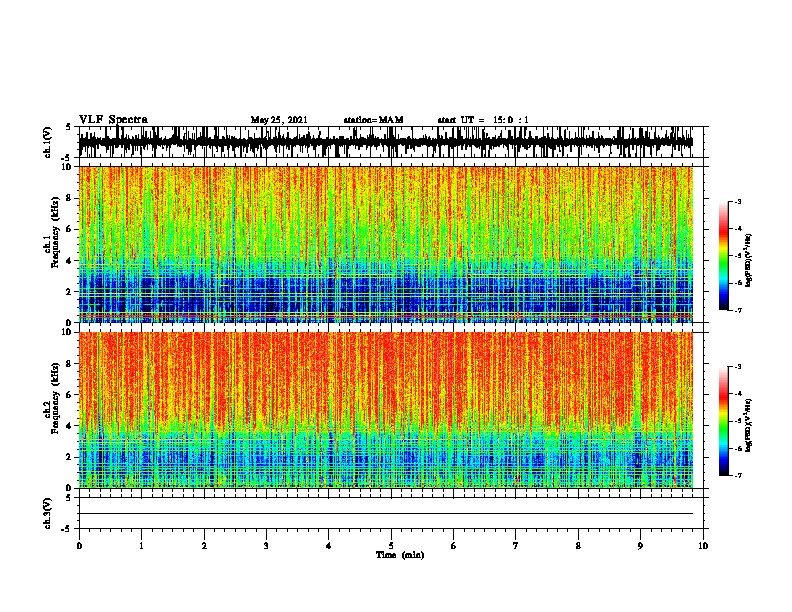Click the "-7" label on ch.2 color scale
This screenshot has height=612, width=792.
point(737,476)
